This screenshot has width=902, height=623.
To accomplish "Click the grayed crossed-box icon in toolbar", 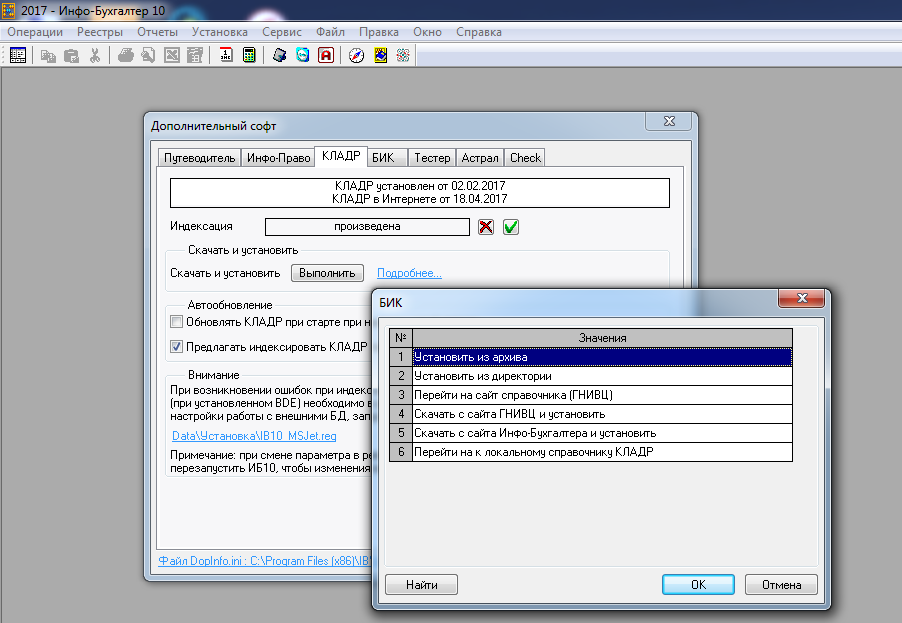I will [172, 55].
